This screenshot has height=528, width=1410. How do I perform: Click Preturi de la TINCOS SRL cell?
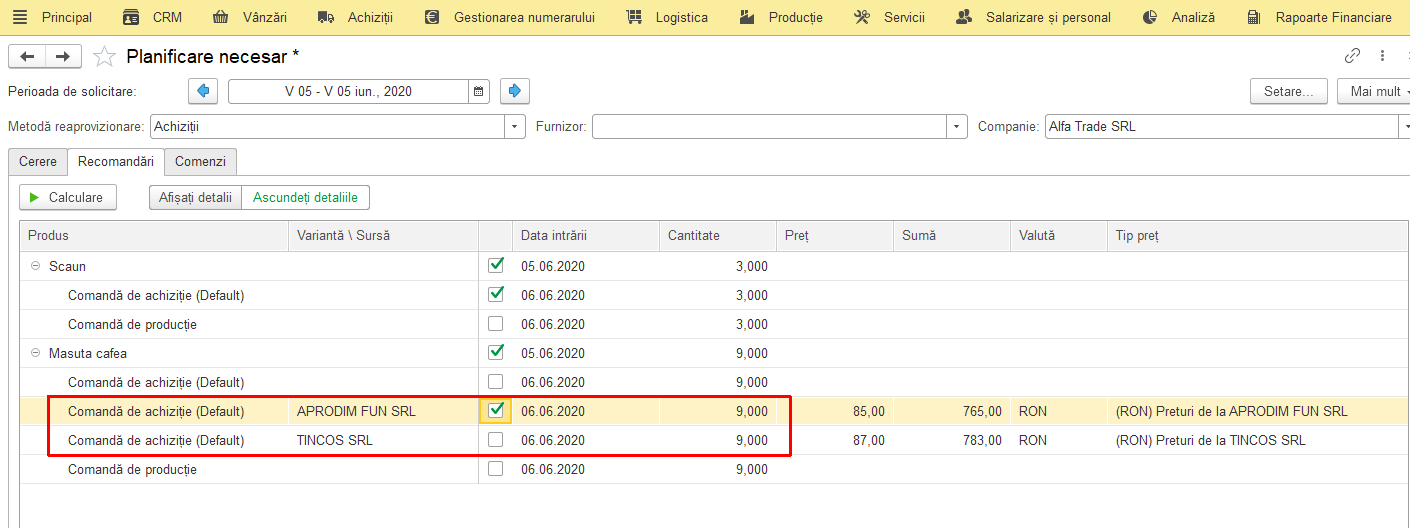tap(1258, 440)
